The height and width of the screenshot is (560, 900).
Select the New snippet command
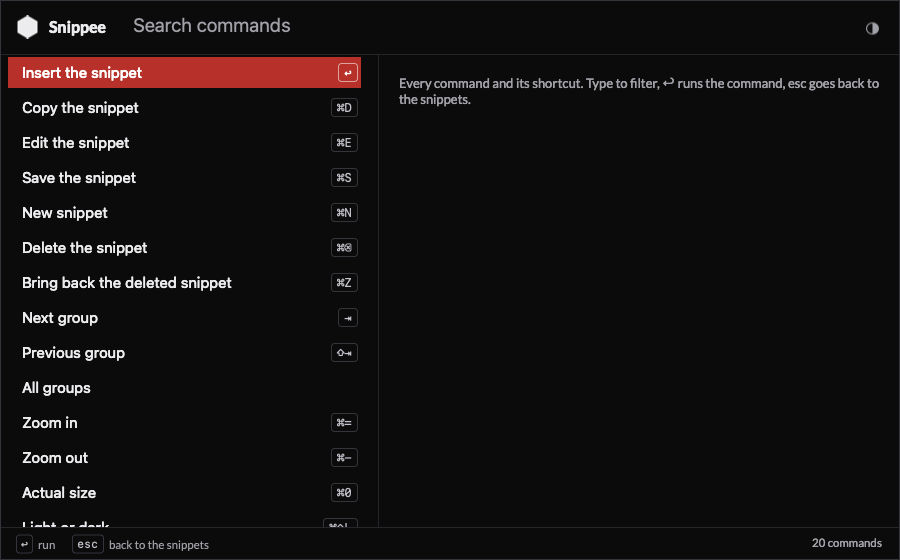184,212
